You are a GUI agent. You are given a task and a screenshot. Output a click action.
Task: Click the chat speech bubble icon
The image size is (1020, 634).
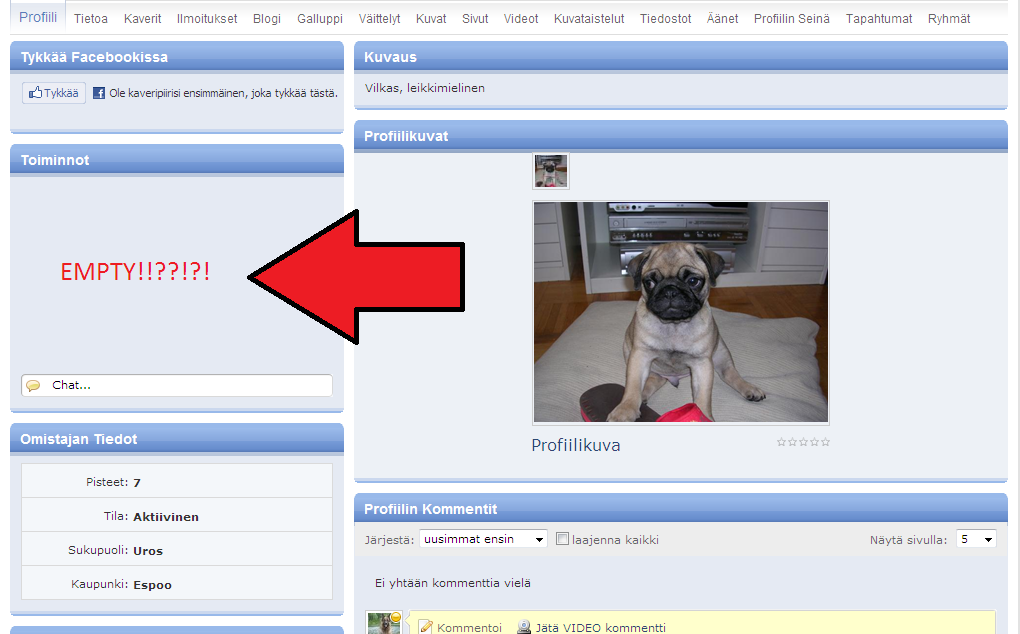(33, 386)
